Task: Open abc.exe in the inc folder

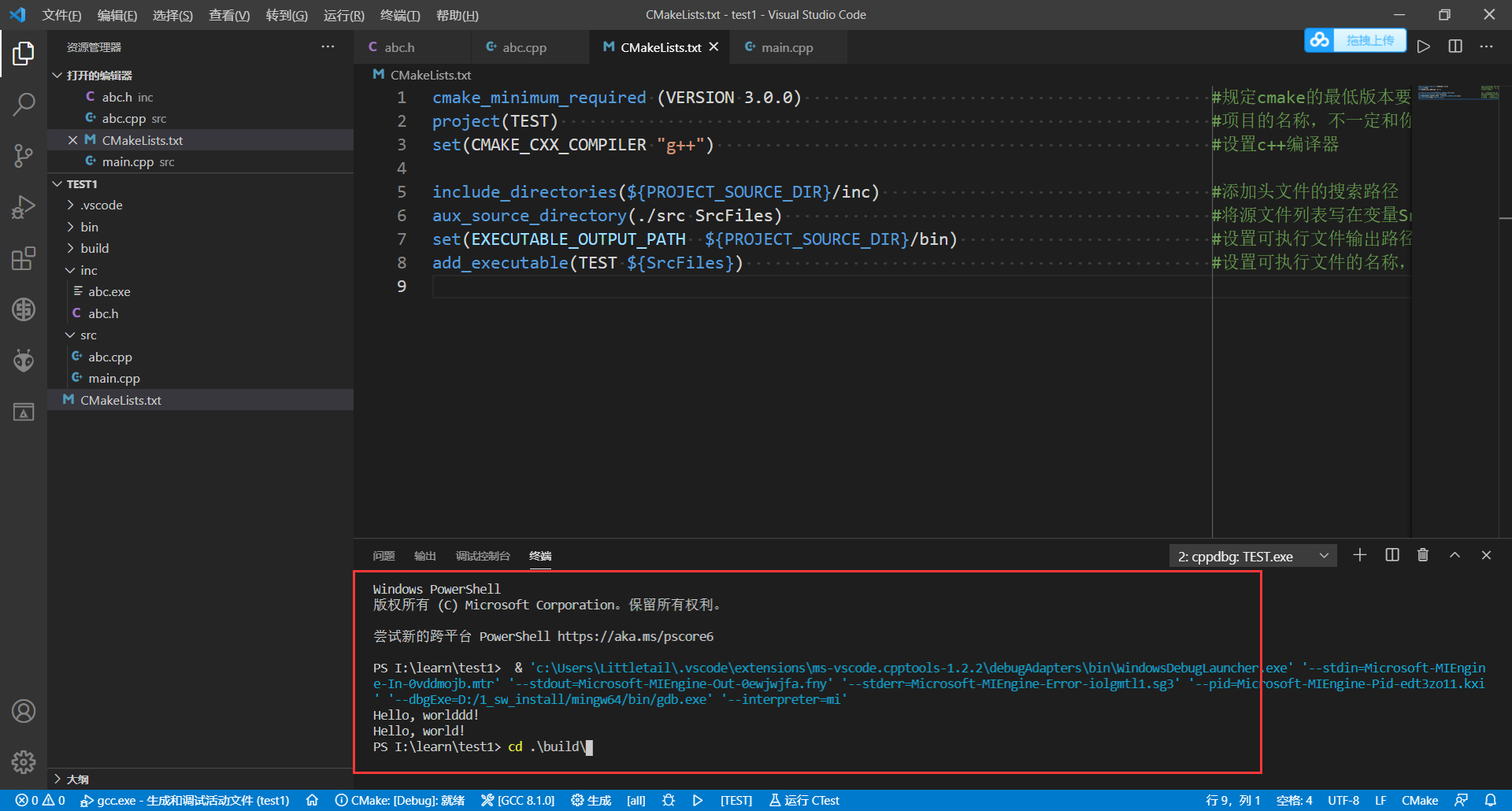Action: [200, 292]
